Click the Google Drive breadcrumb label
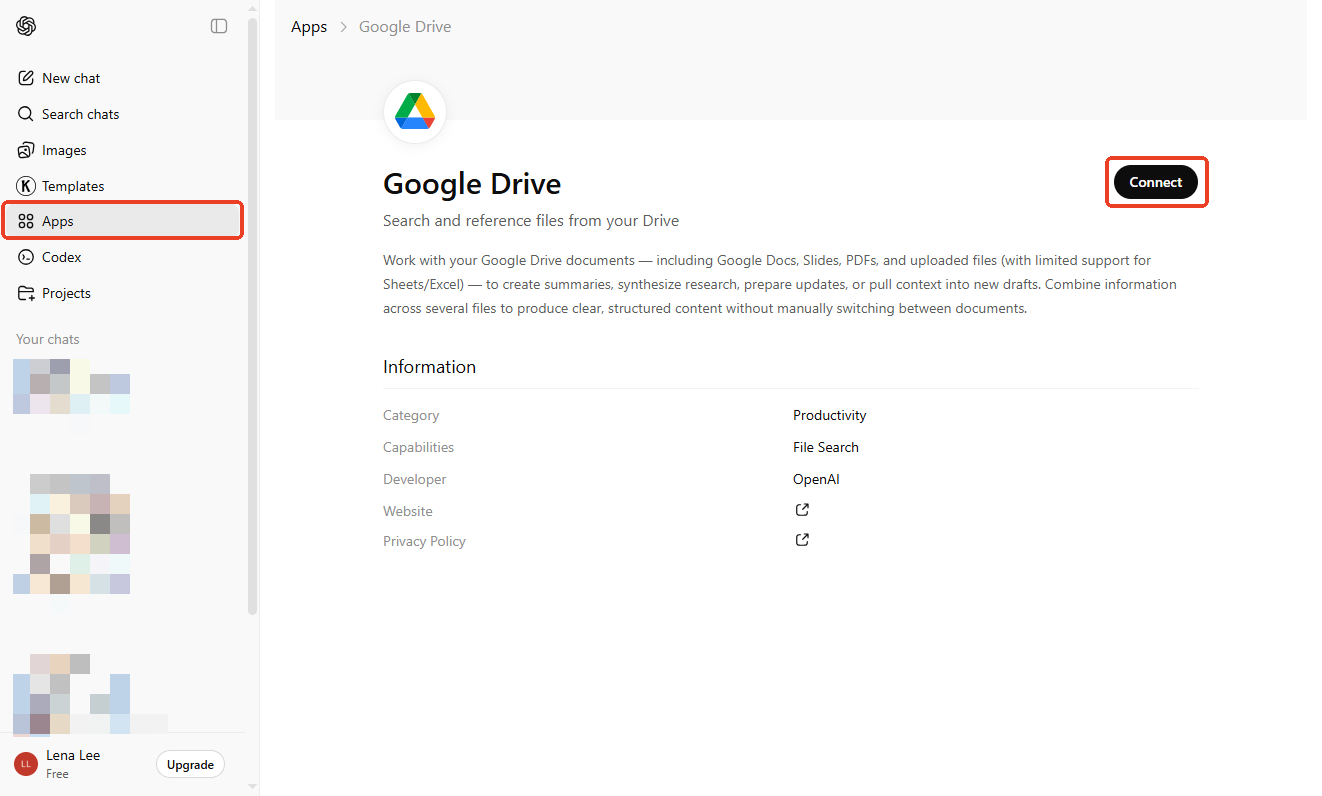This screenshot has width=1322, height=796. (x=404, y=26)
